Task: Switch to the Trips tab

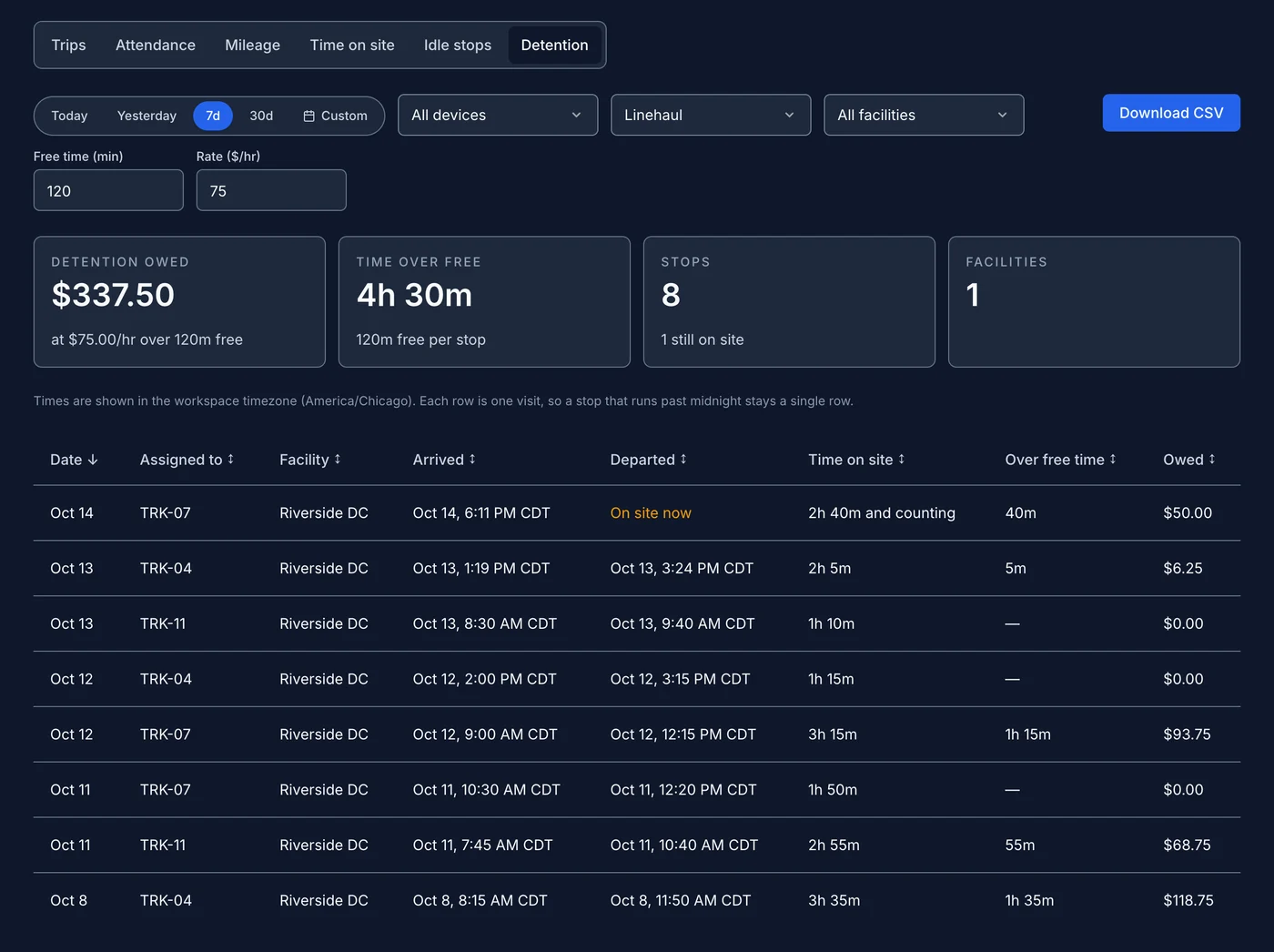Action: coord(68,45)
